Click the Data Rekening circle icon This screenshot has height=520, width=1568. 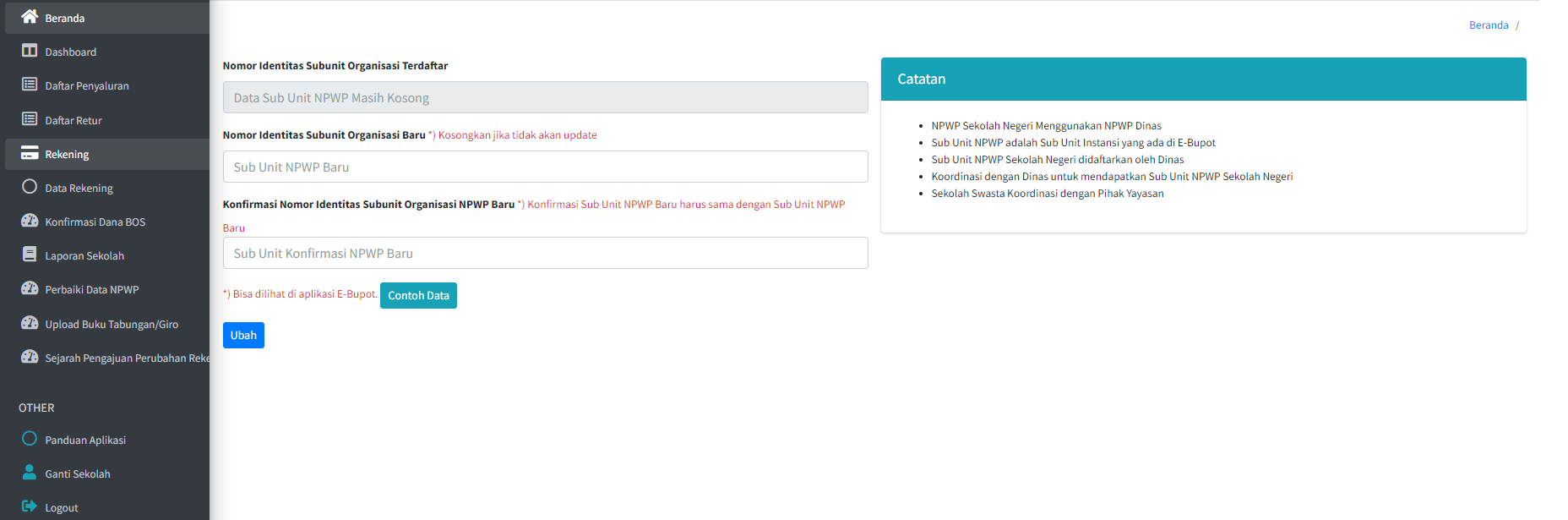click(30, 187)
